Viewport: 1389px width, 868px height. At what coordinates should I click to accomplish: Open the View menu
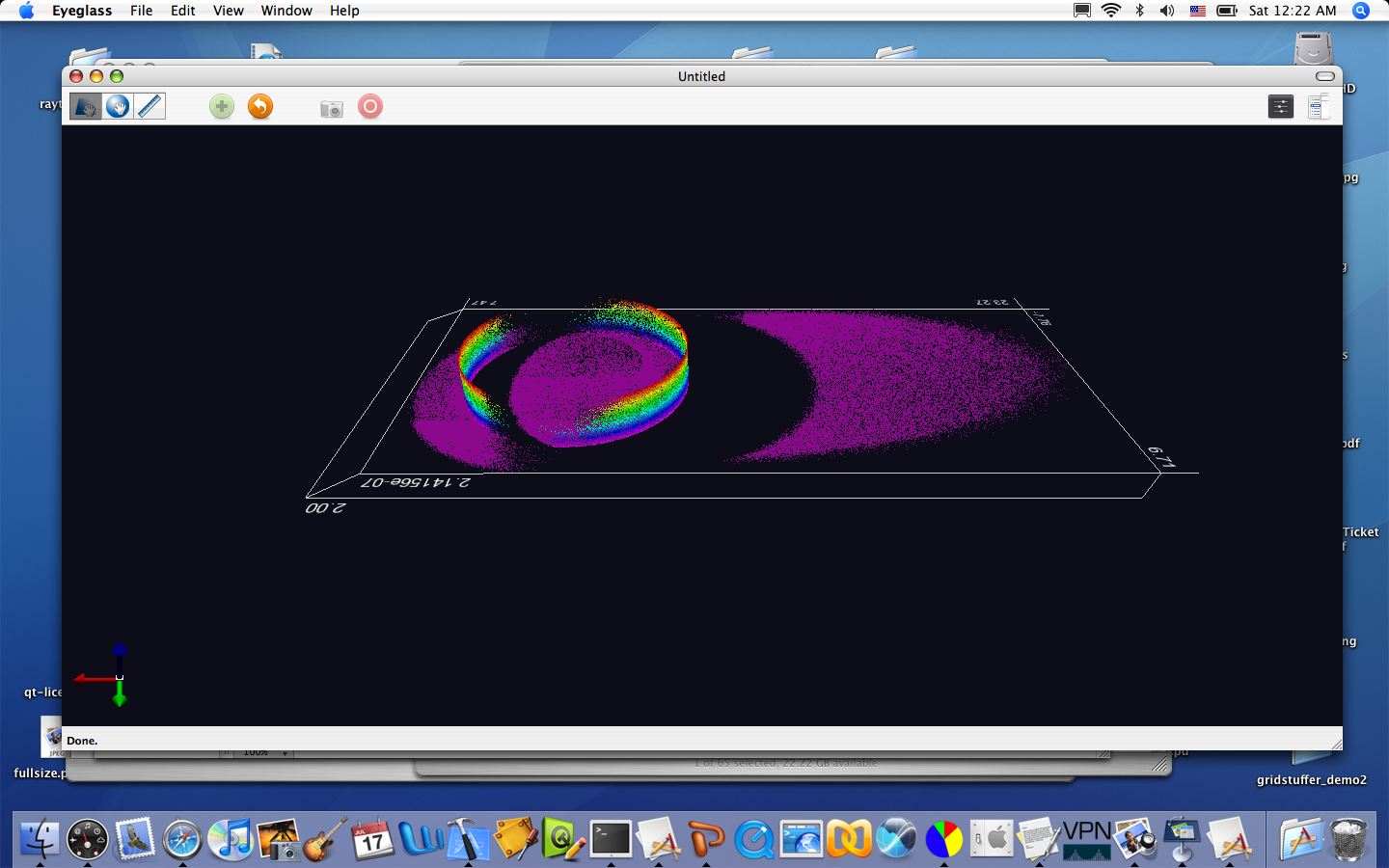(228, 11)
